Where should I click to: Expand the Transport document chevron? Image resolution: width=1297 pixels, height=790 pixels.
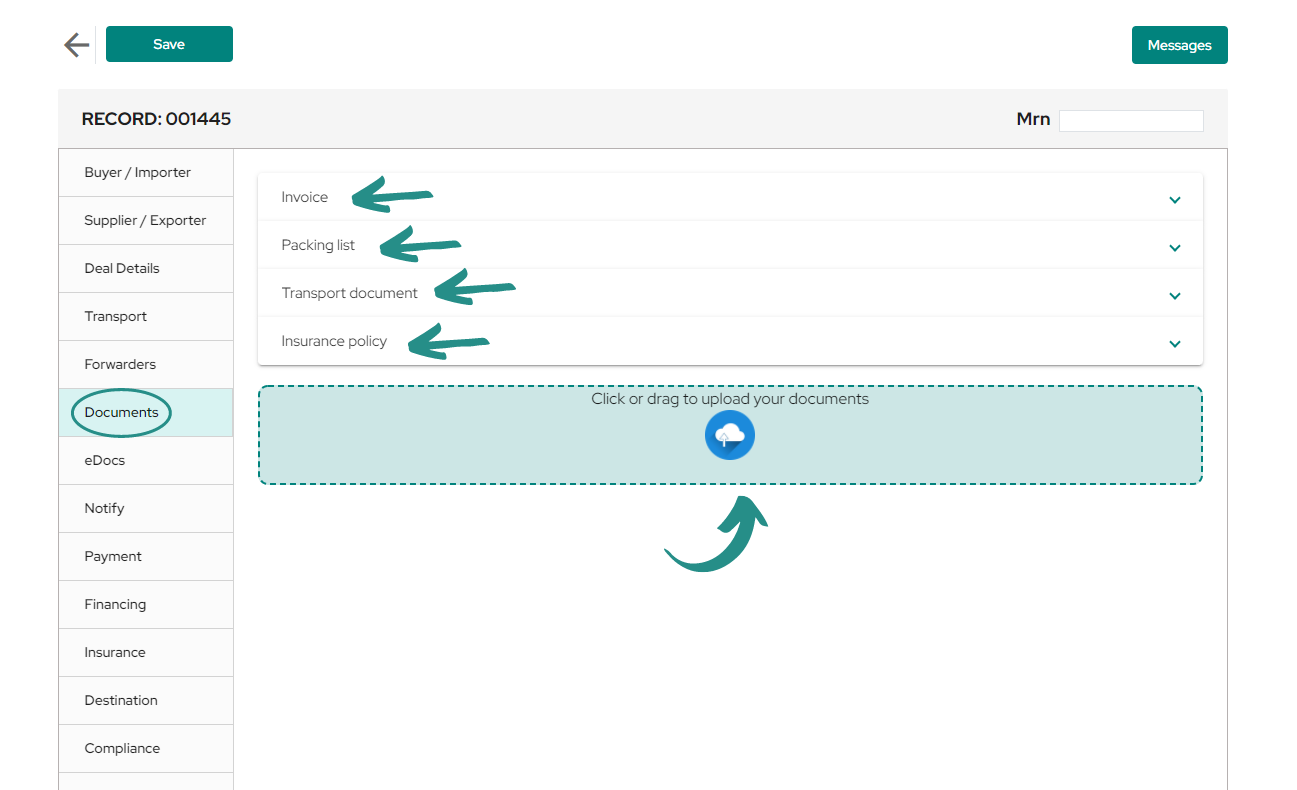coord(1175,296)
